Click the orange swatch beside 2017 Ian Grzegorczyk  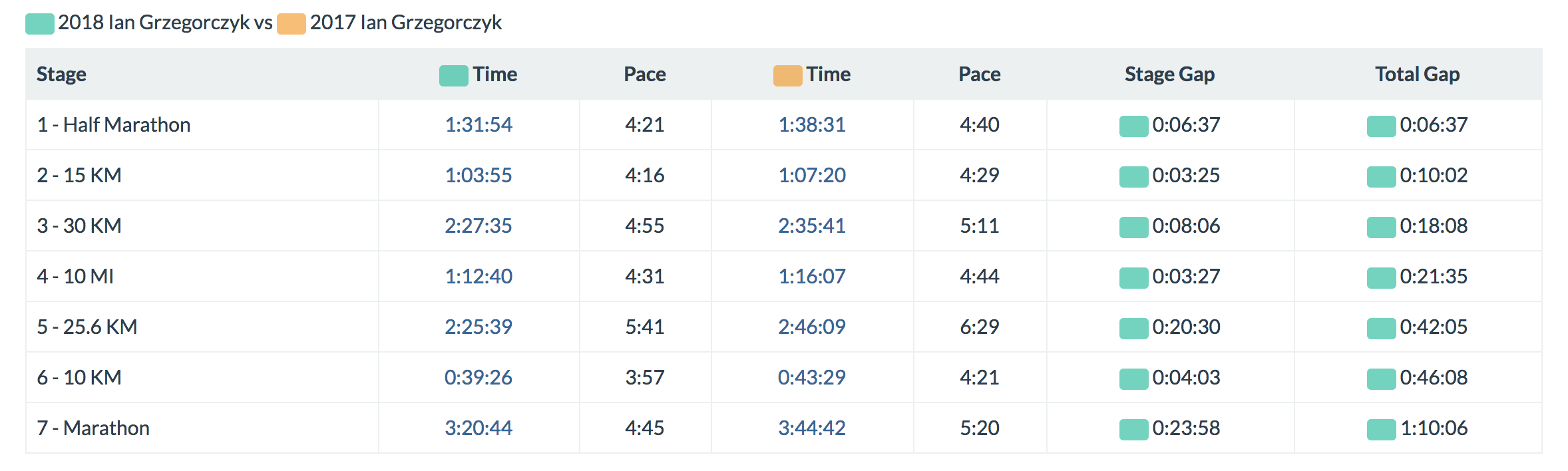click(x=291, y=24)
